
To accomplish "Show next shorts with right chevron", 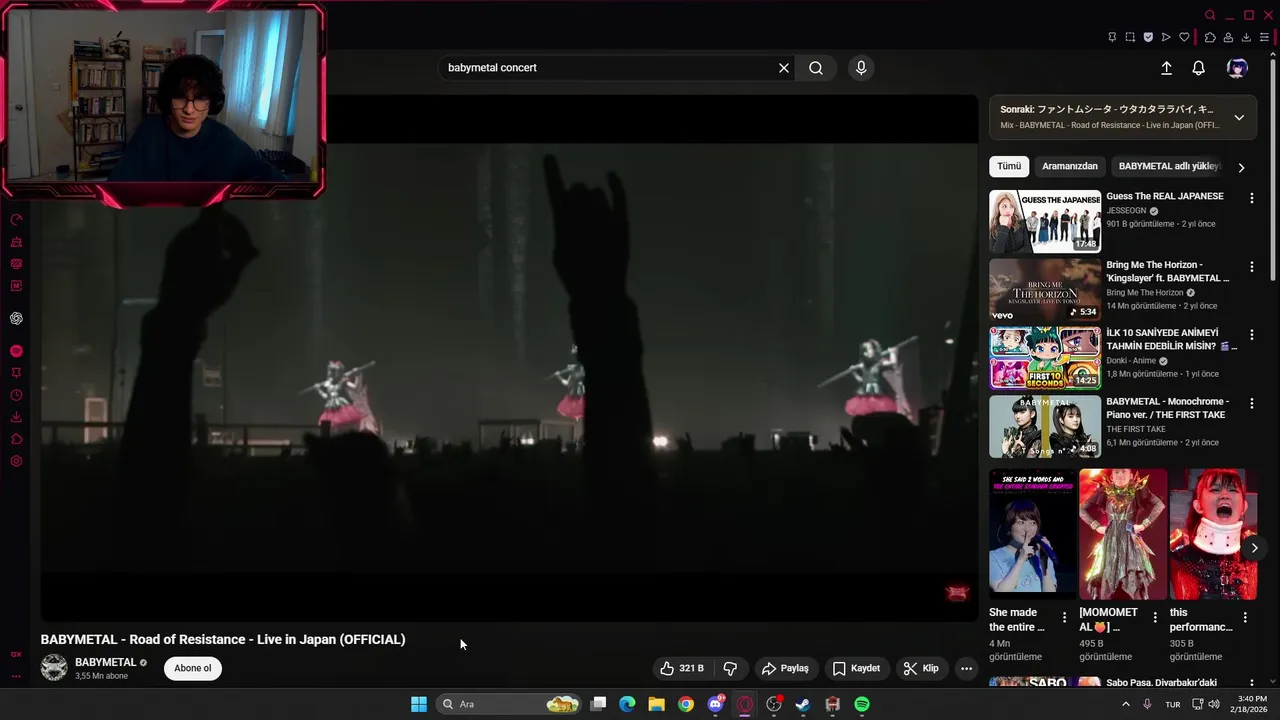I will [1254, 548].
